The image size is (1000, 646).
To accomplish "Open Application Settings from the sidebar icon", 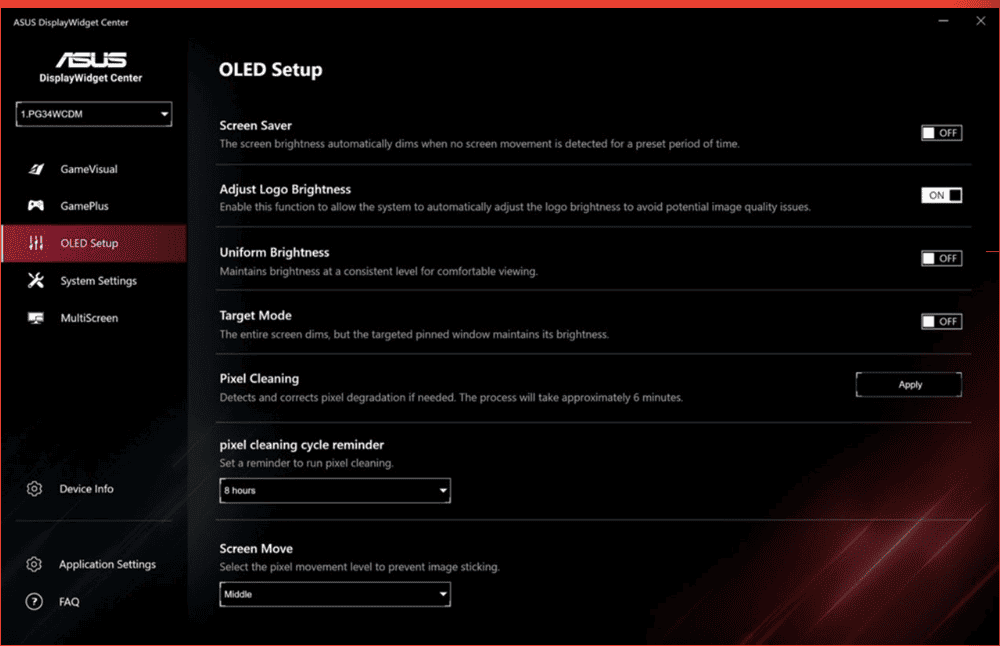I will [x=33, y=564].
